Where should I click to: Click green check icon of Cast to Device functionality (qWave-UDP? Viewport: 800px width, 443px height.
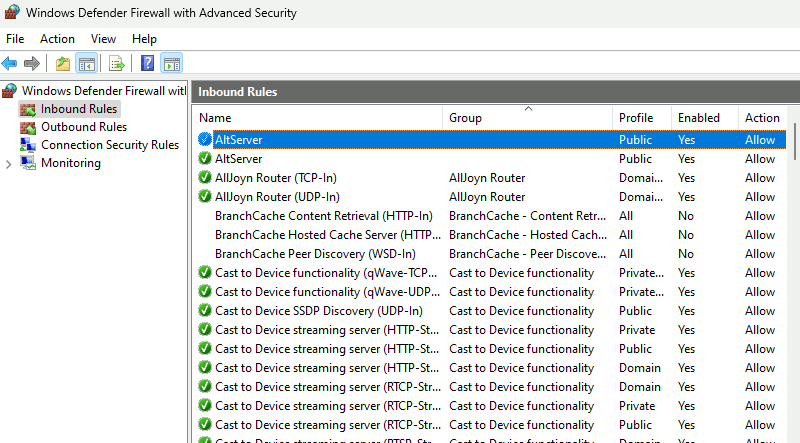pos(205,291)
